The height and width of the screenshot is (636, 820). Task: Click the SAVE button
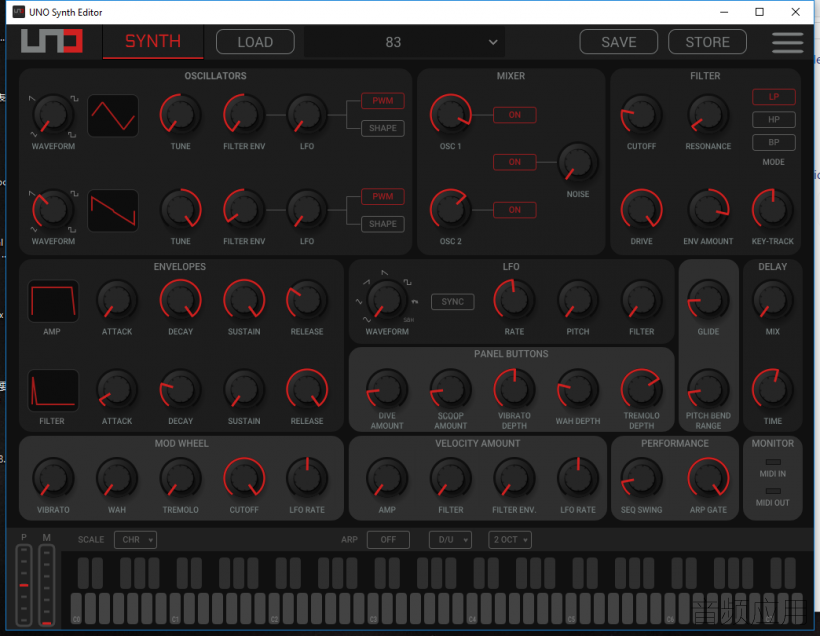point(619,42)
